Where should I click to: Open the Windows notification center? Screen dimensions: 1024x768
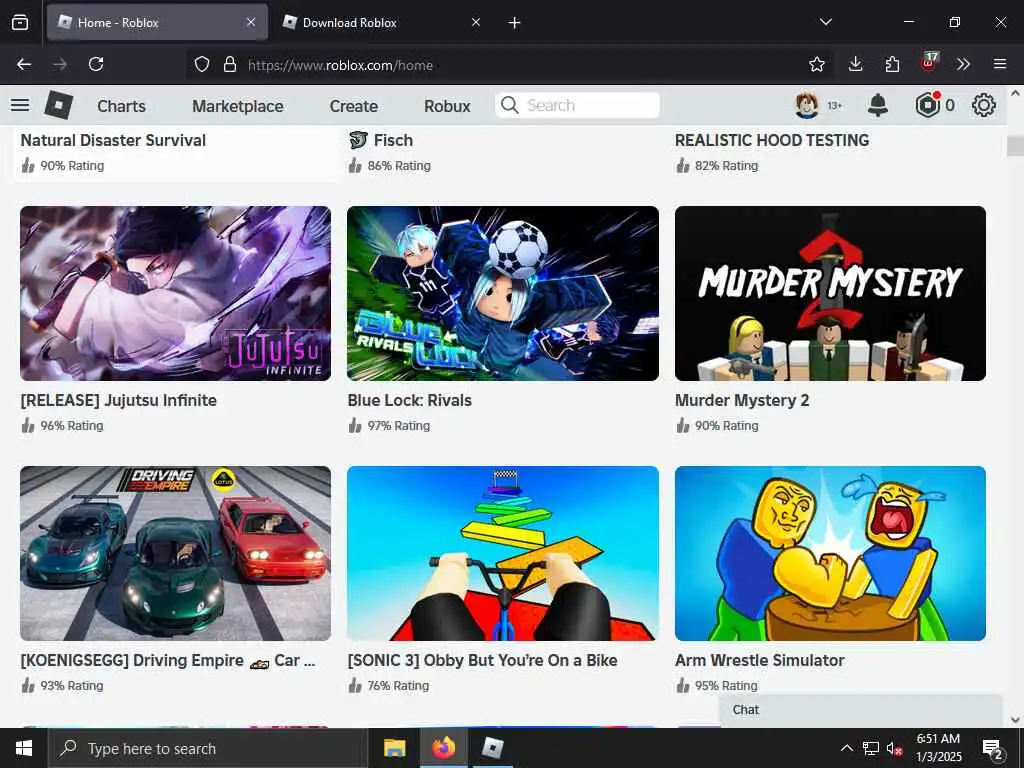pos(993,749)
